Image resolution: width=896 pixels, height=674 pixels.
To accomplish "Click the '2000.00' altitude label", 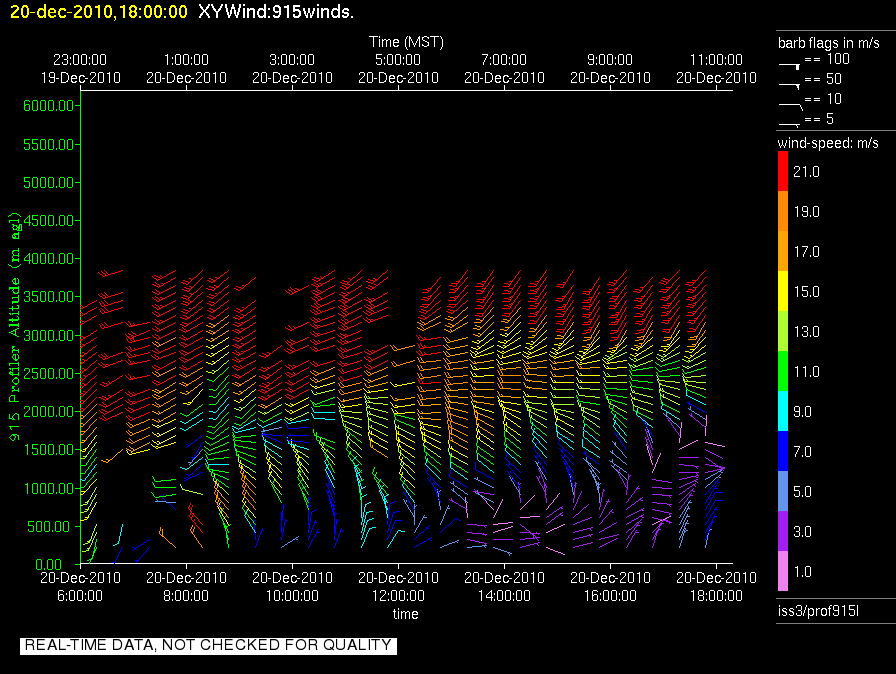I will click(48, 412).
